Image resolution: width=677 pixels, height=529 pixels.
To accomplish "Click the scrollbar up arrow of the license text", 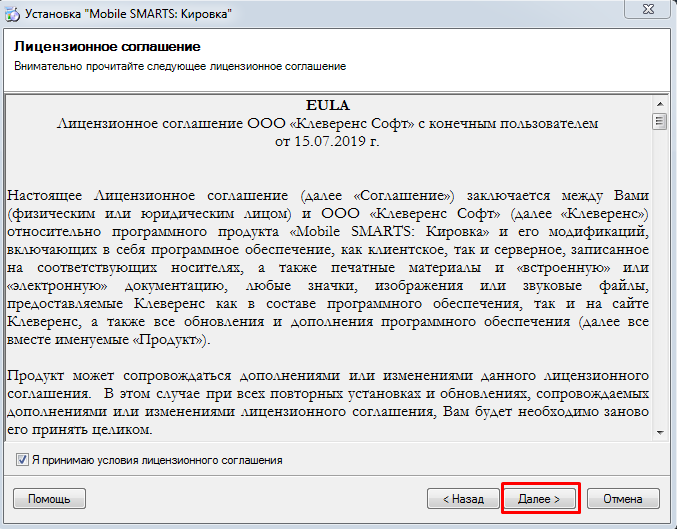I will (660, 104).
